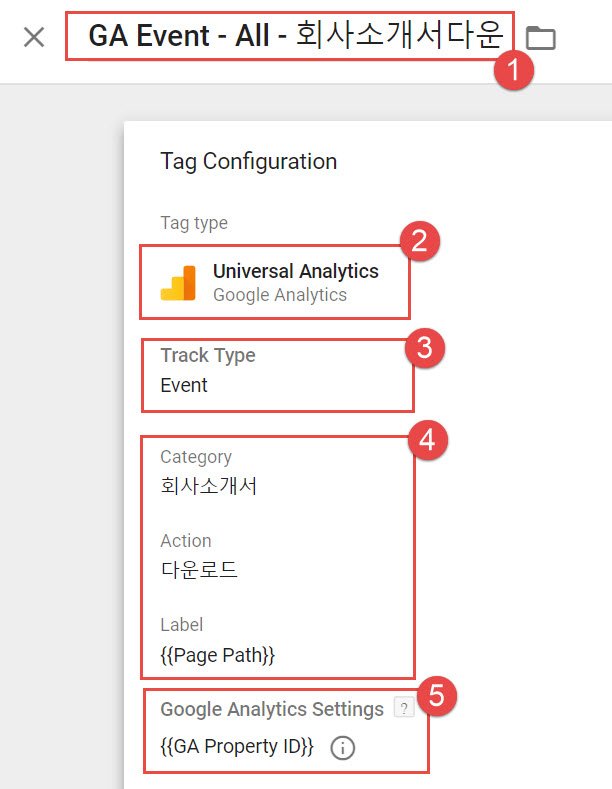Screen dimensions: 612x789
Task: Click the Google Analytics Settings label
Action: coord(272,709)
